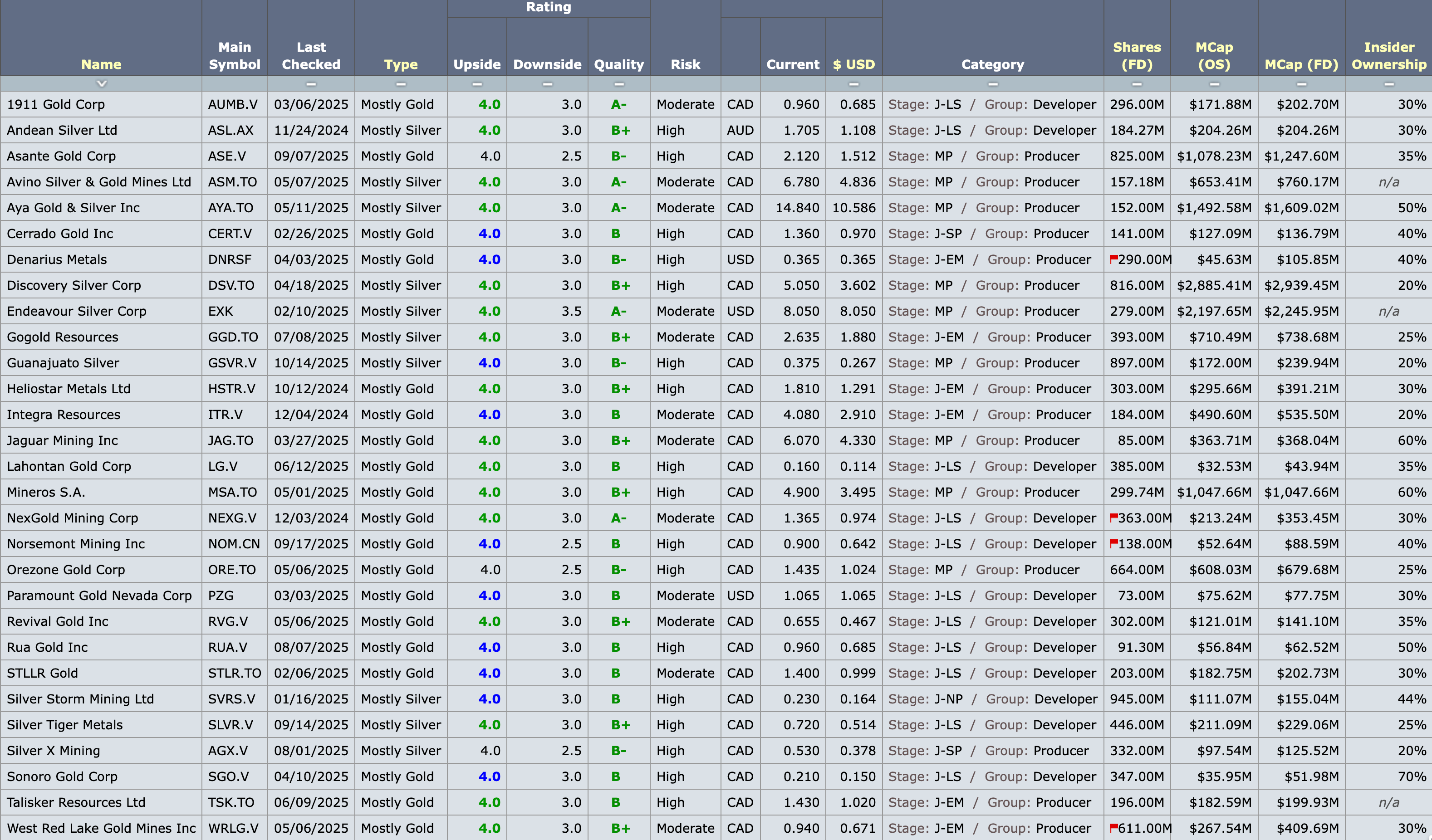The height and width of the screenshot is (840, 1432).
Task: Click sort indicator under MCap (OS) column
Action: pos(1214,84)
